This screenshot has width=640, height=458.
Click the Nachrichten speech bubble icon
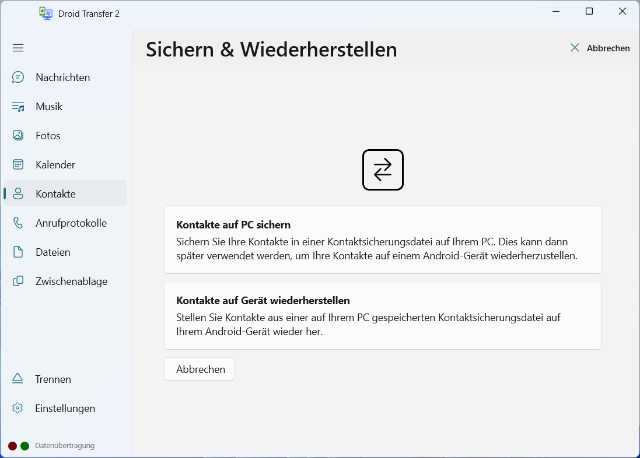[18, 77]
